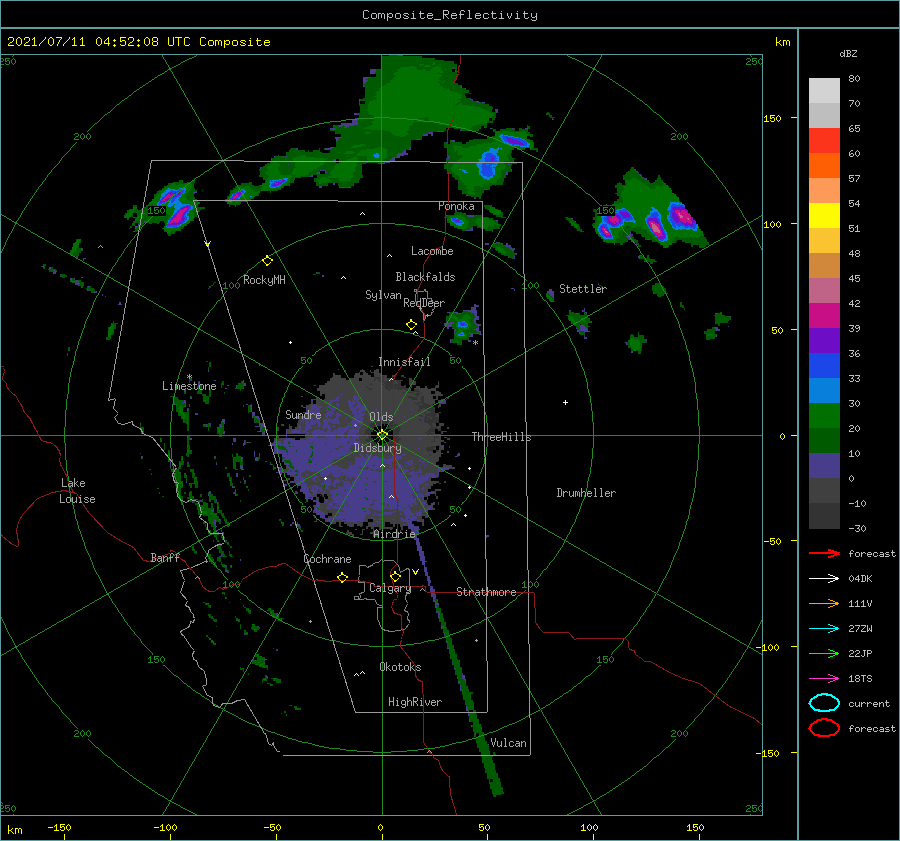Click the dBZ legend heading
Image resolution: width=900 pixels, height=841 pixels.
click(848, 53)
